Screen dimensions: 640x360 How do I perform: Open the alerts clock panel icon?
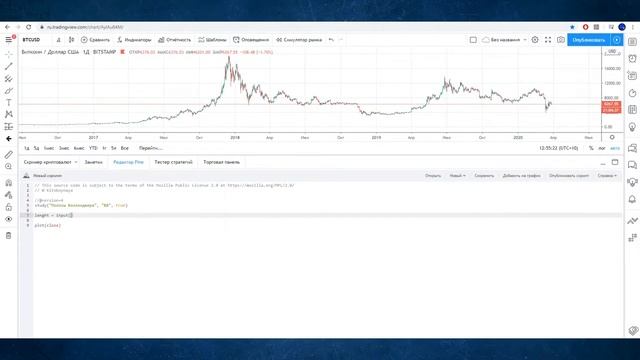[x=632, y=59]
